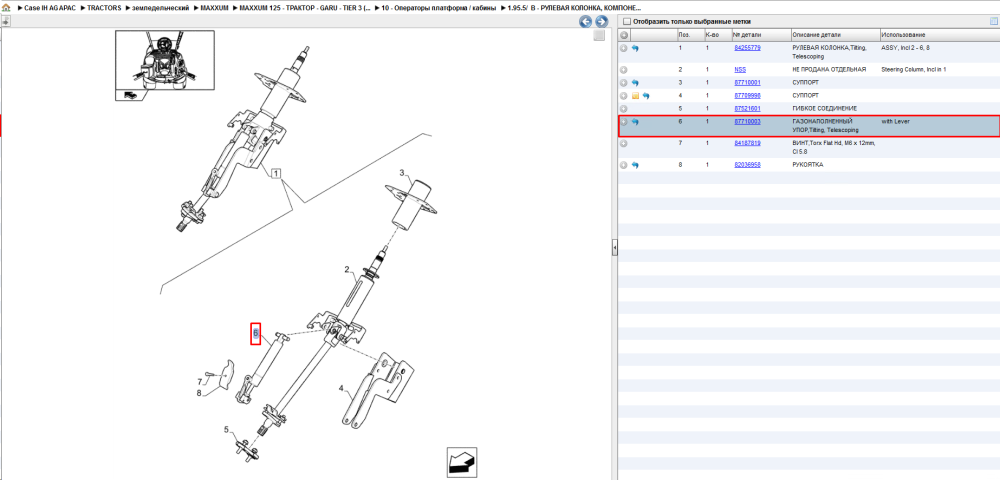This screenshot has width=1000, height=480.
Task: Open TRACTORS breadcrumb
Action: tap(104, 8)
